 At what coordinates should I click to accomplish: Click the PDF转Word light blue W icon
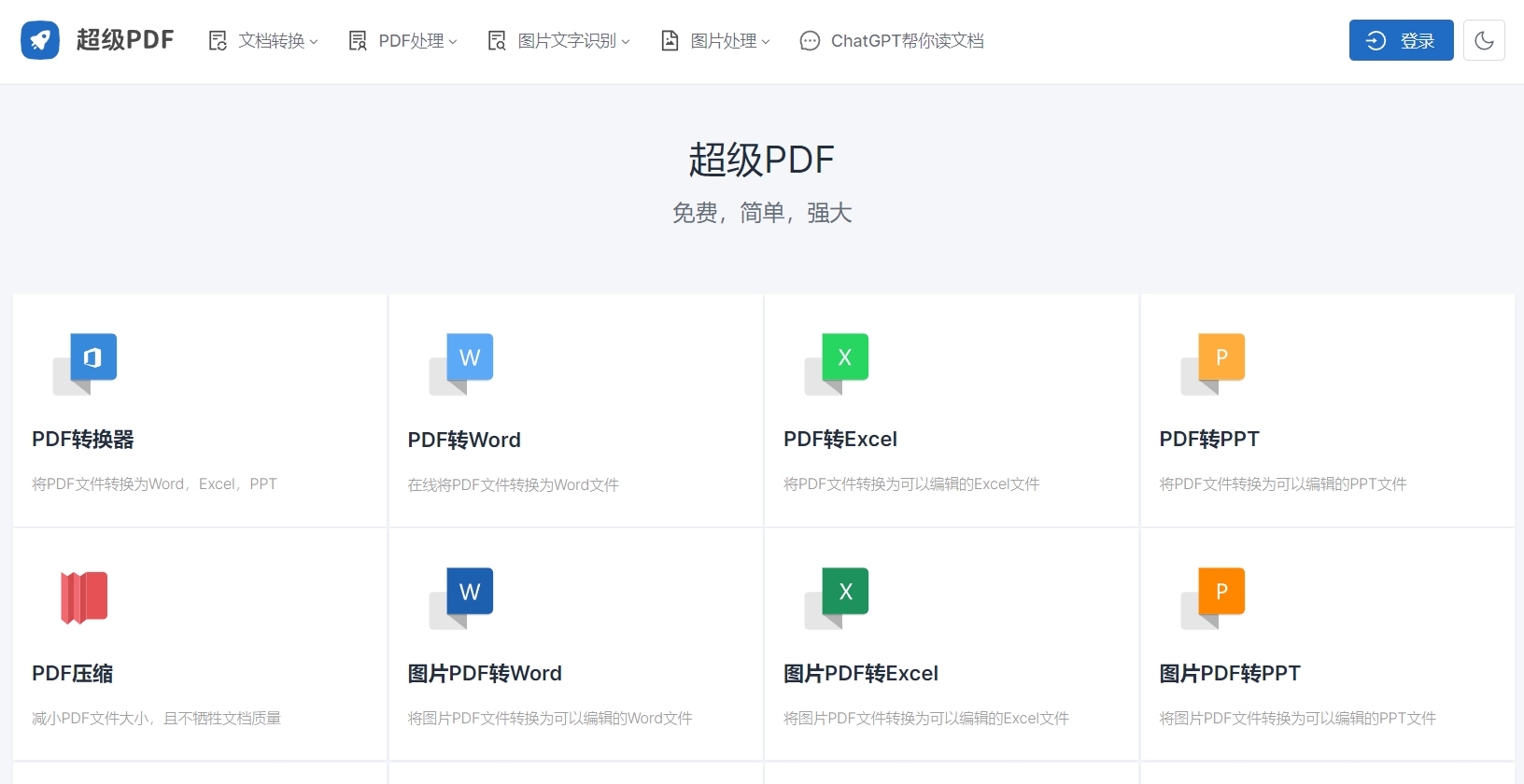click(461, 364)
